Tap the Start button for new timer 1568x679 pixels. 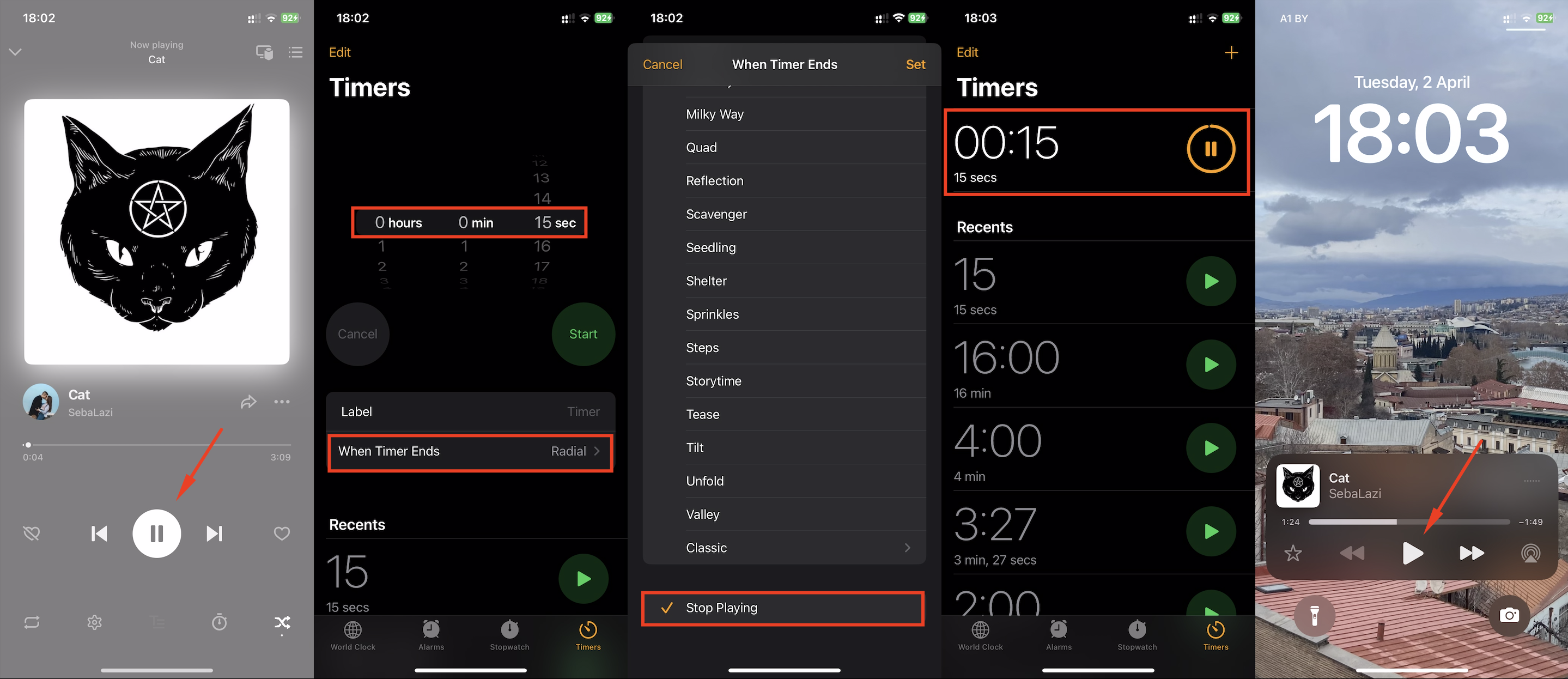point(582,333)
